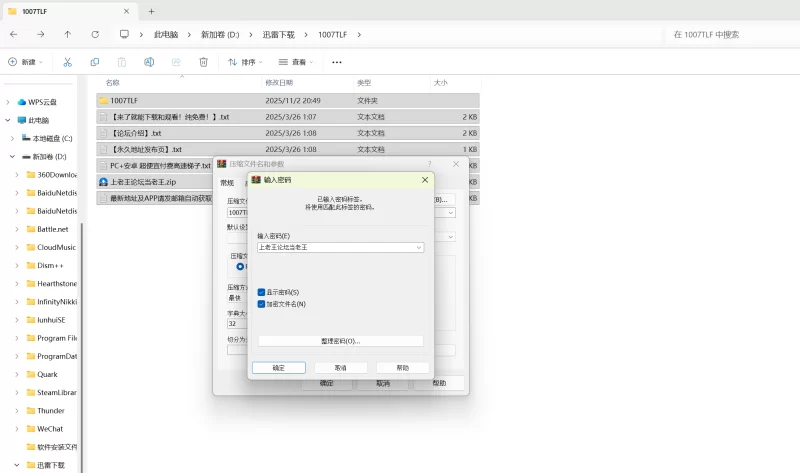Sort by the 名称 column header

click(113, 83)
